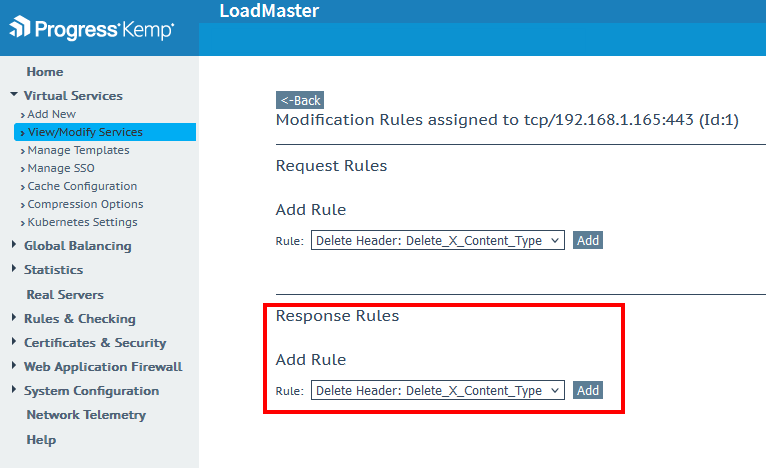Open the Help menu item
Screen dimensions: 766x468
(41, 440)
